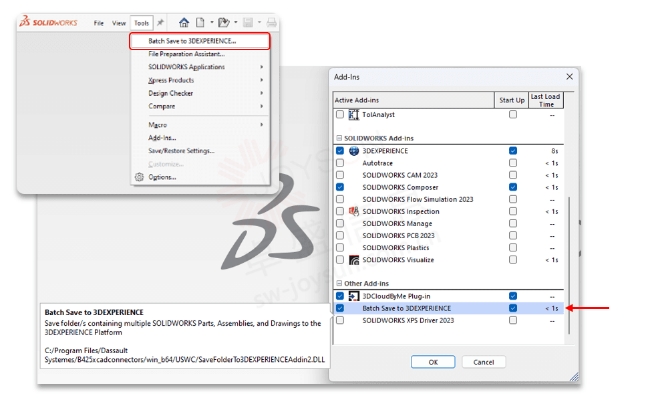Enable SOLIDWORKS Manage active checkbox
Image resolution: width=647 pixels, height=404 pixels.
click(x=340, y=223)
